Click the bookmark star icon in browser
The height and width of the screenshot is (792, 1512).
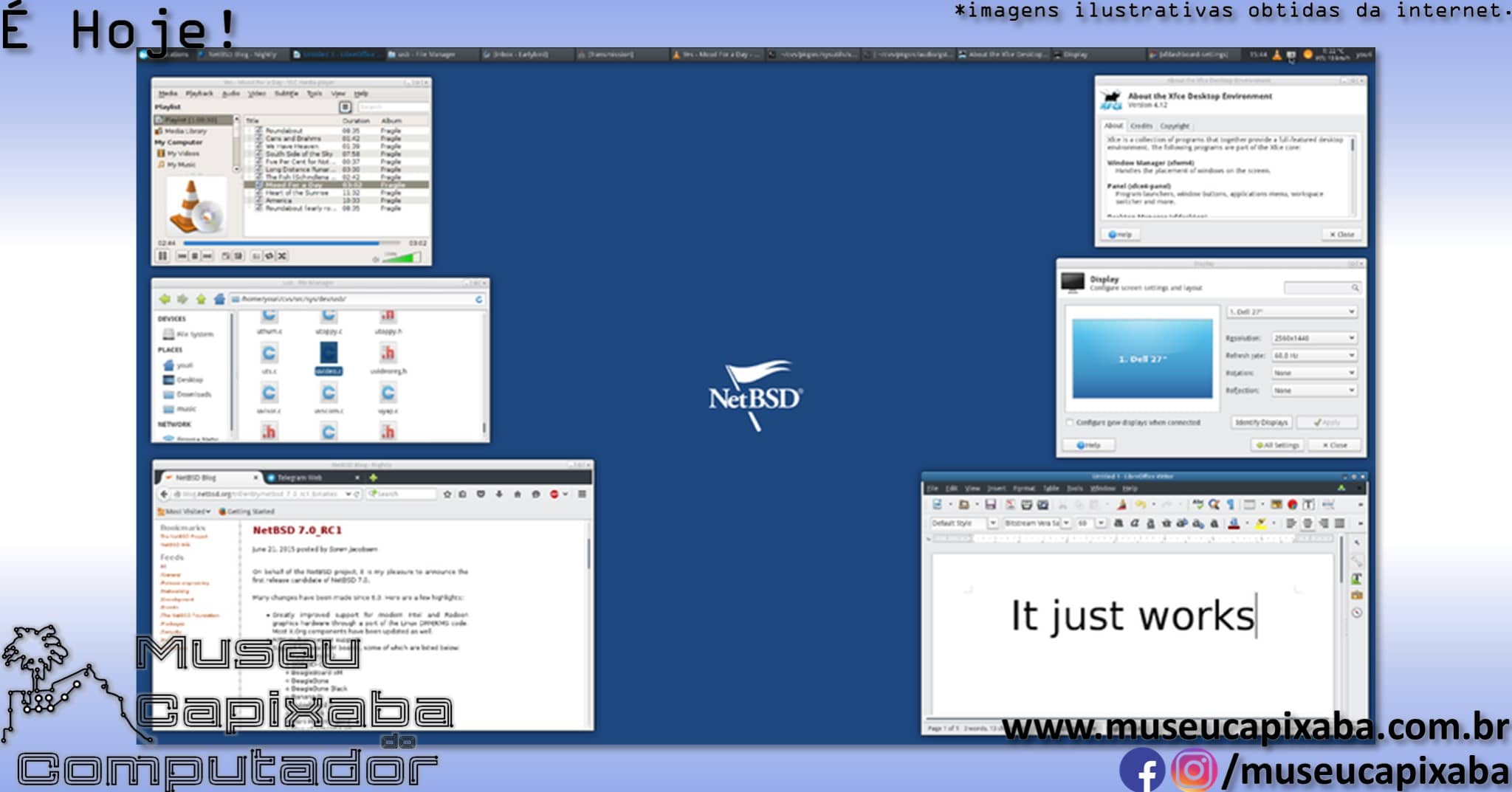tap(447, 495)
